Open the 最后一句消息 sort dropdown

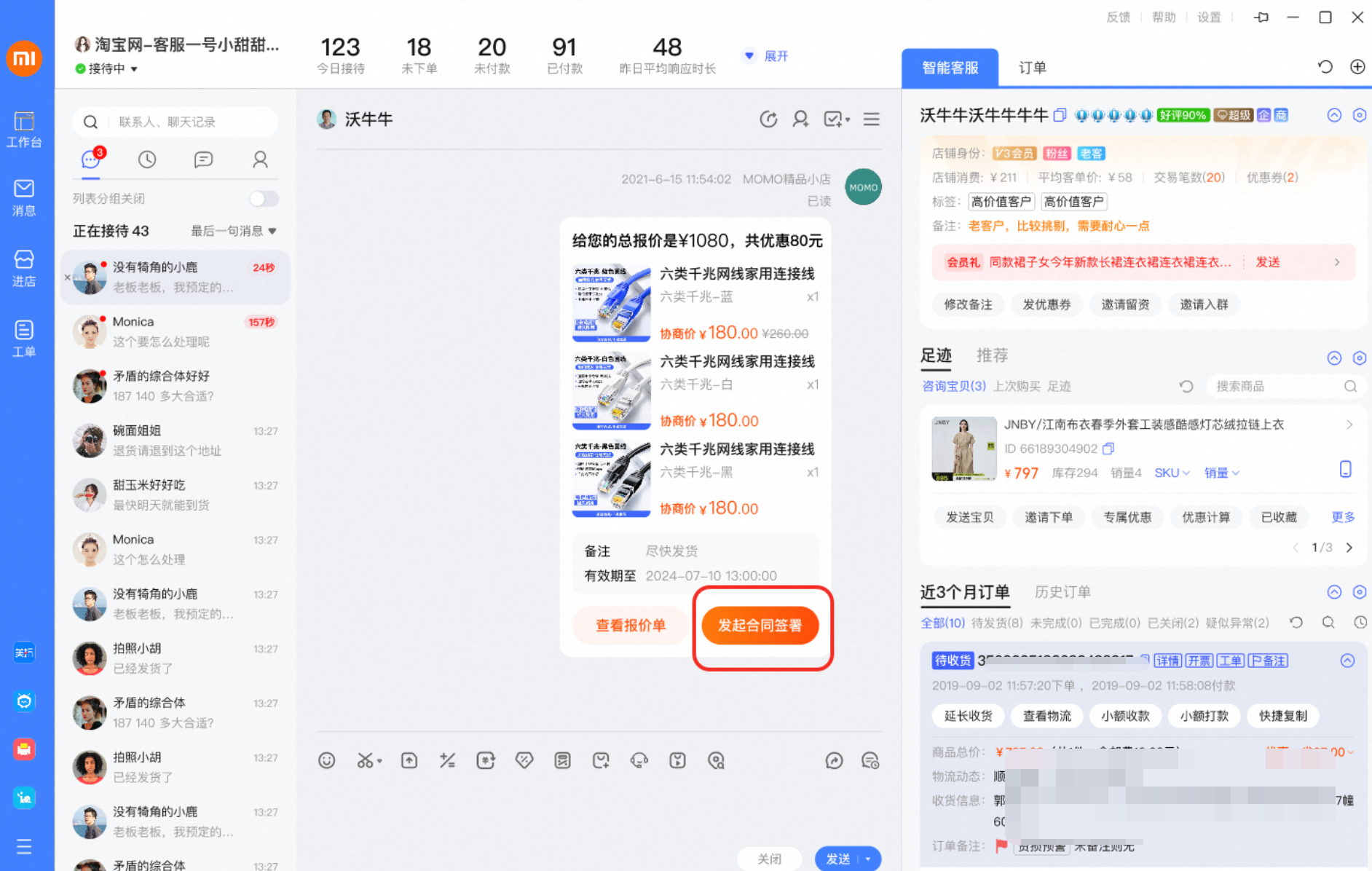coord(234,231)
